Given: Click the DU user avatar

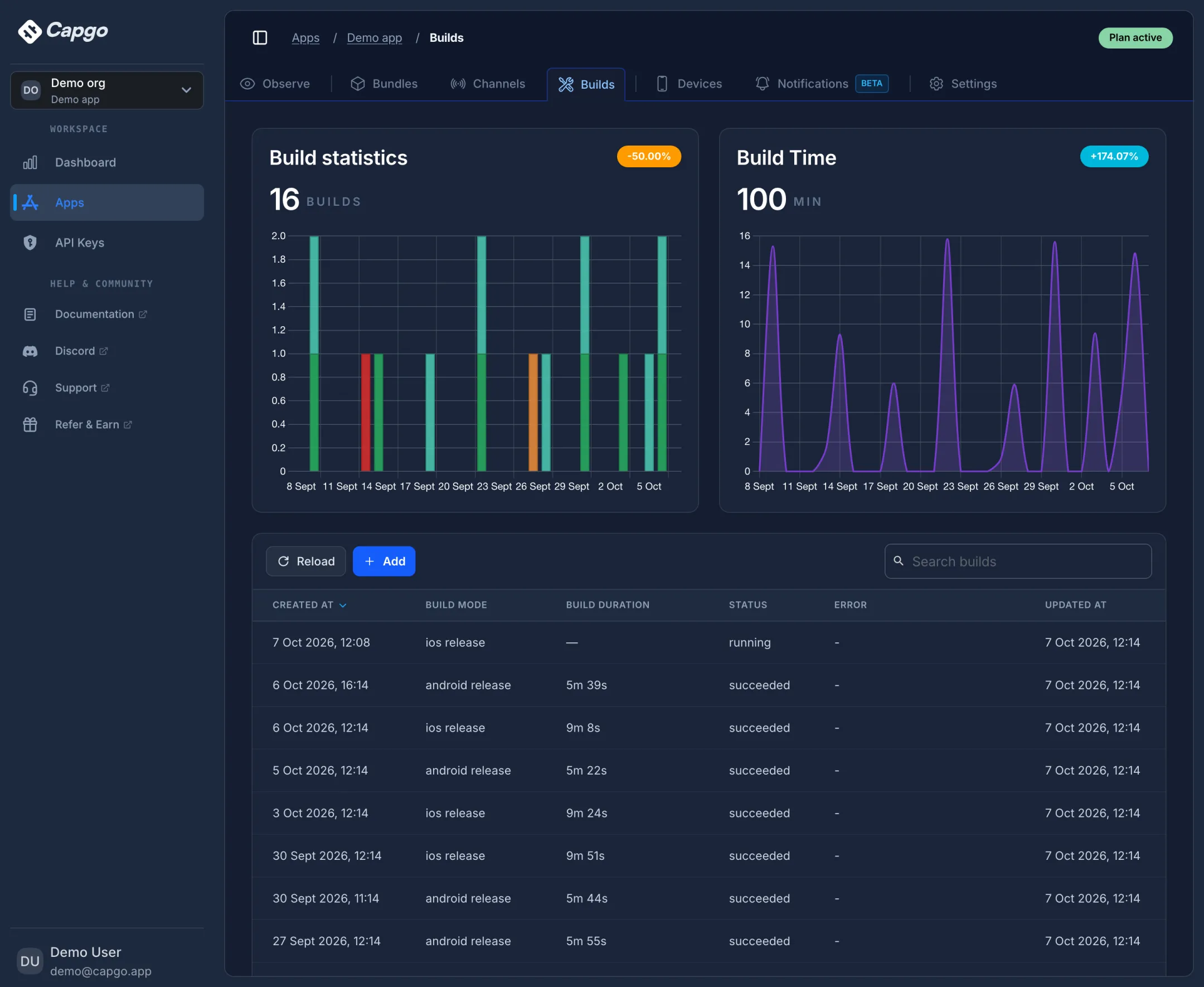Looking at the screenshot, I should click(30, 961).
